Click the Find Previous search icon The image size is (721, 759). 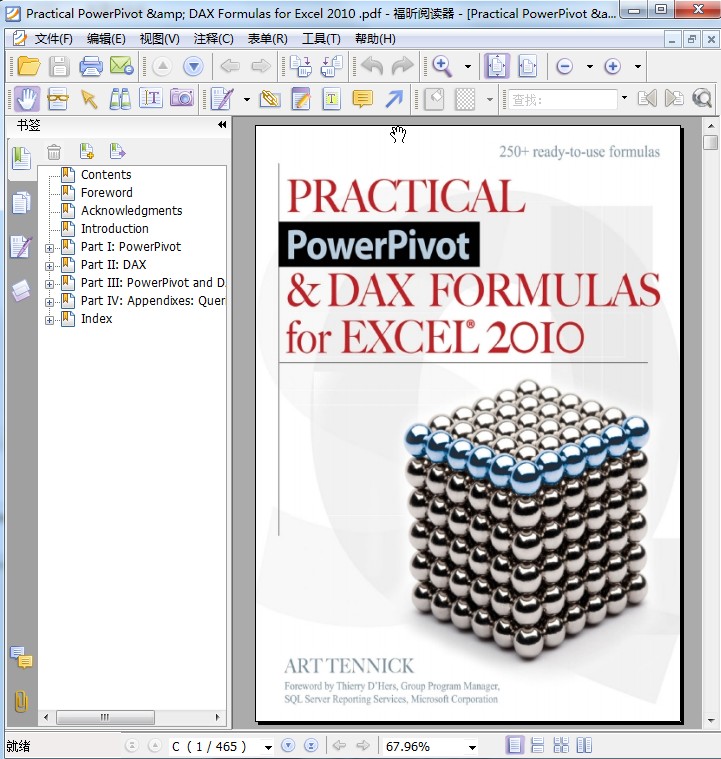pos(647,98)
